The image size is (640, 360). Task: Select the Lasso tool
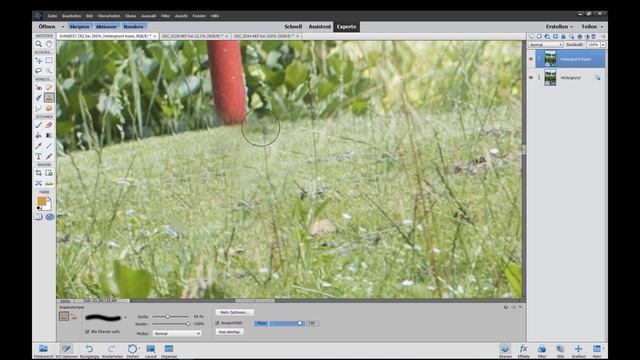(x=38, y=71)
